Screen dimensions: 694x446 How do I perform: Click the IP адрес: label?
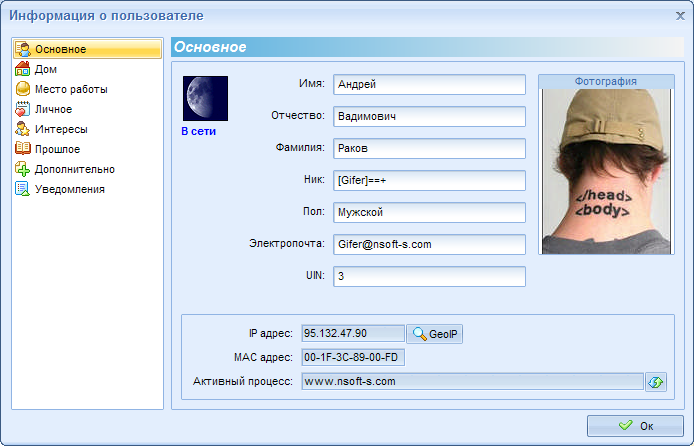click(x=271, y=333)
